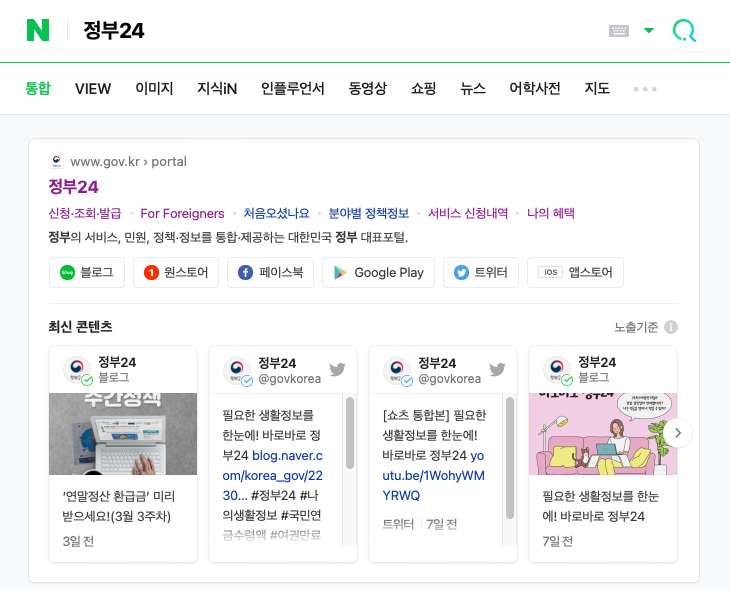This screenshot has height=589, width=730.
Task: Open the 페이스북 Facebook link
Action: click(271, 272)
